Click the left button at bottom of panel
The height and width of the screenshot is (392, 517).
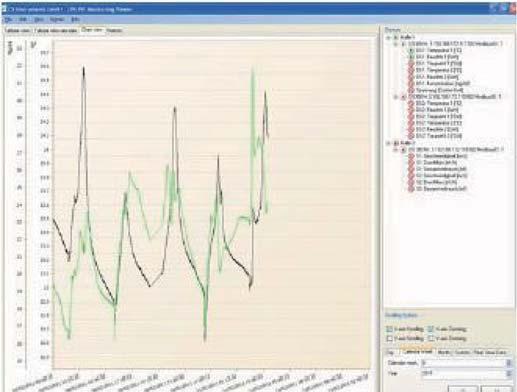tap(464, 389)
